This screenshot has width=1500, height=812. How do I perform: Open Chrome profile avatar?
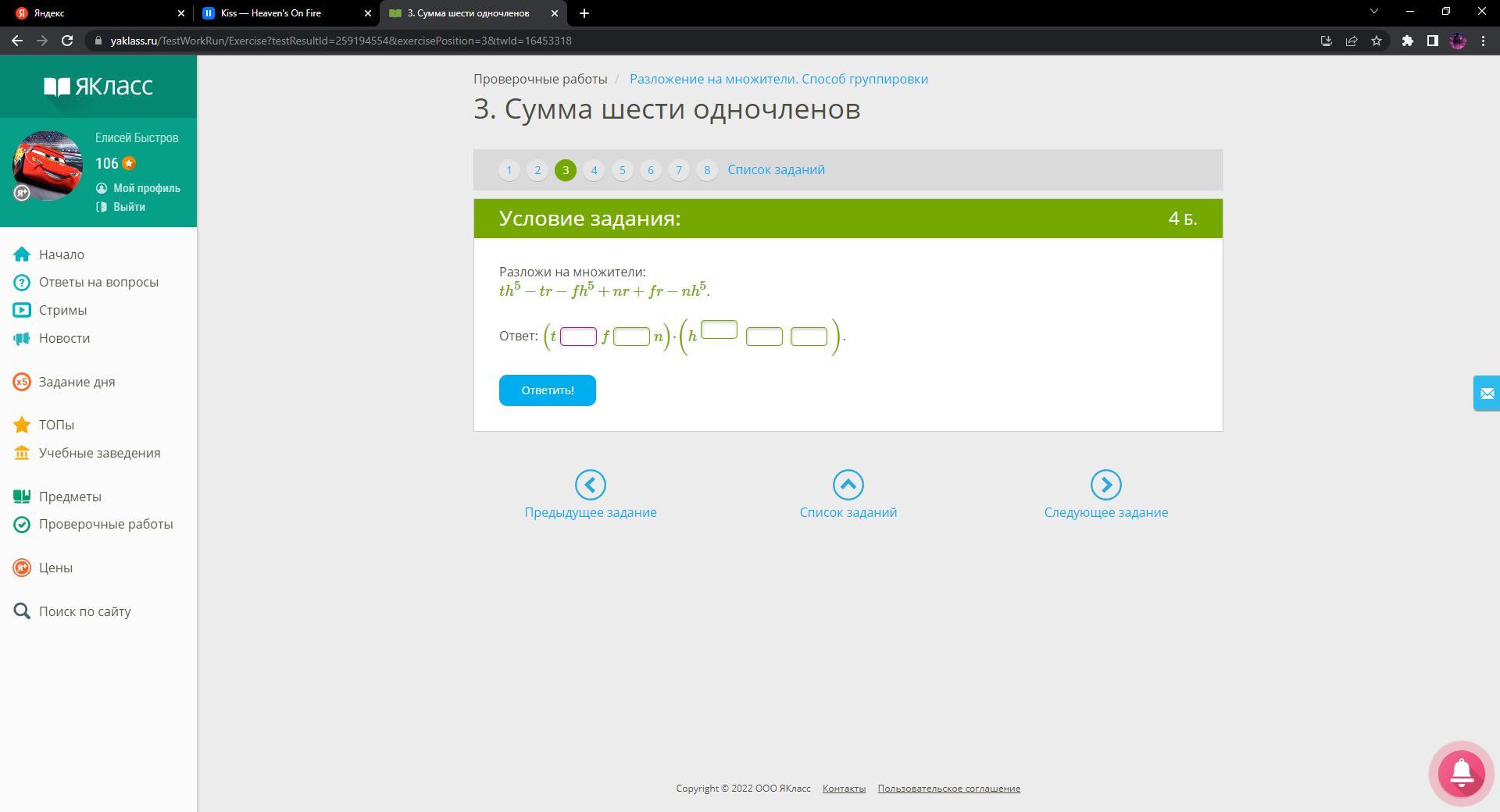click(1458, 41)
